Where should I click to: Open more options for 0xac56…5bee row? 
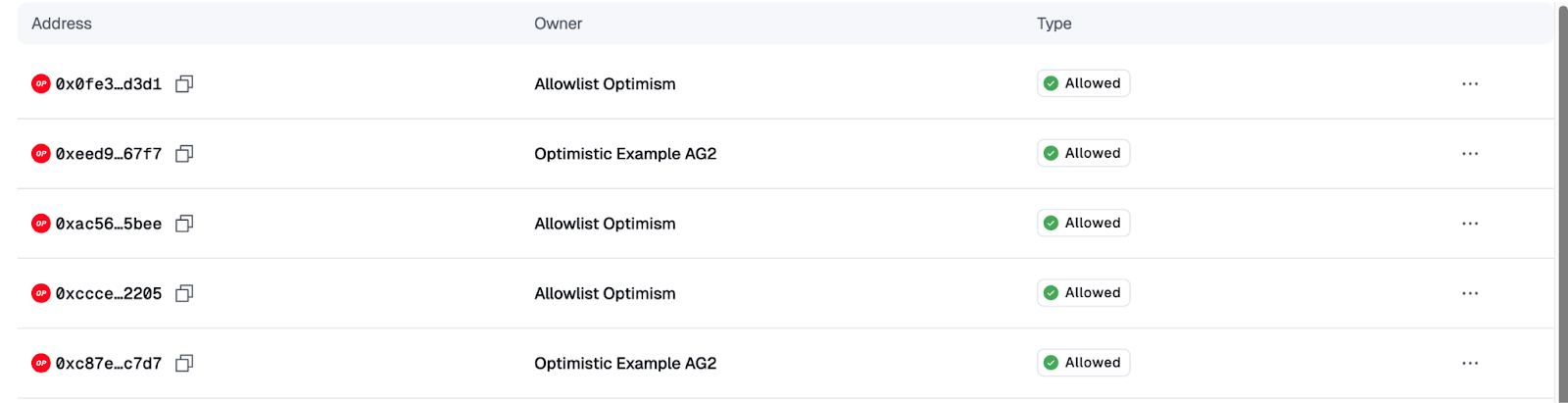1470,224
